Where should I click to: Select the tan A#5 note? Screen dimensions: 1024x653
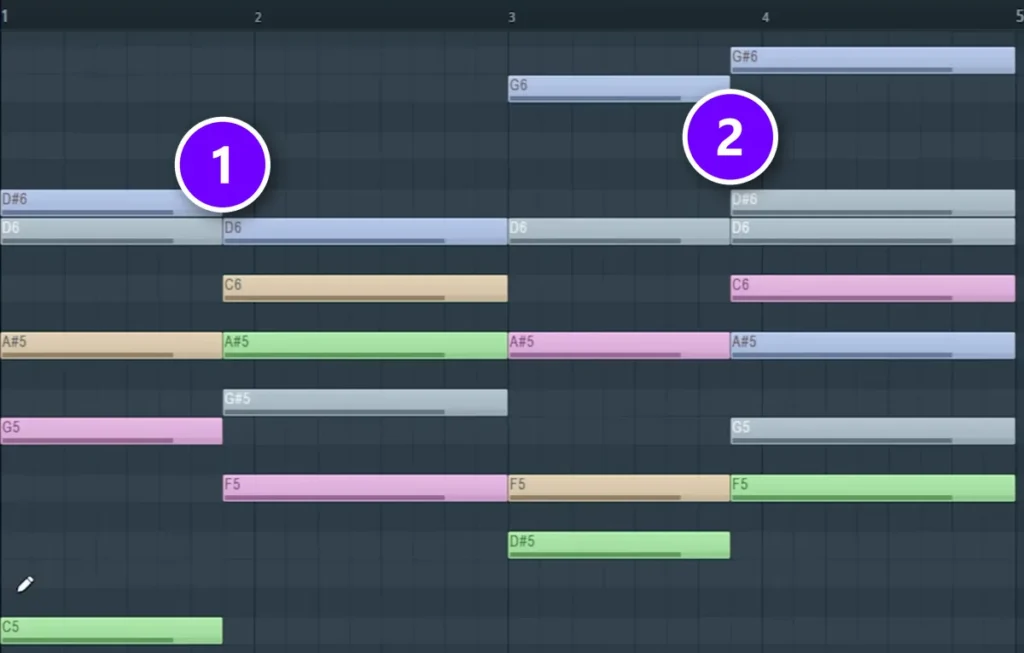coord(111,345)
